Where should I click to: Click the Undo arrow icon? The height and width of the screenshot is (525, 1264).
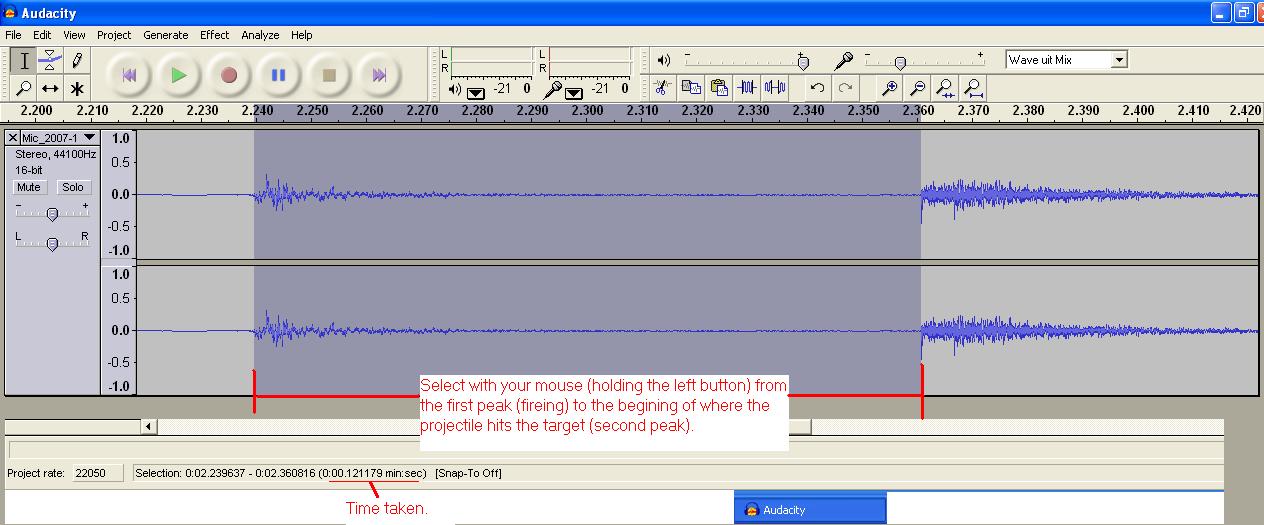[817, 88]
